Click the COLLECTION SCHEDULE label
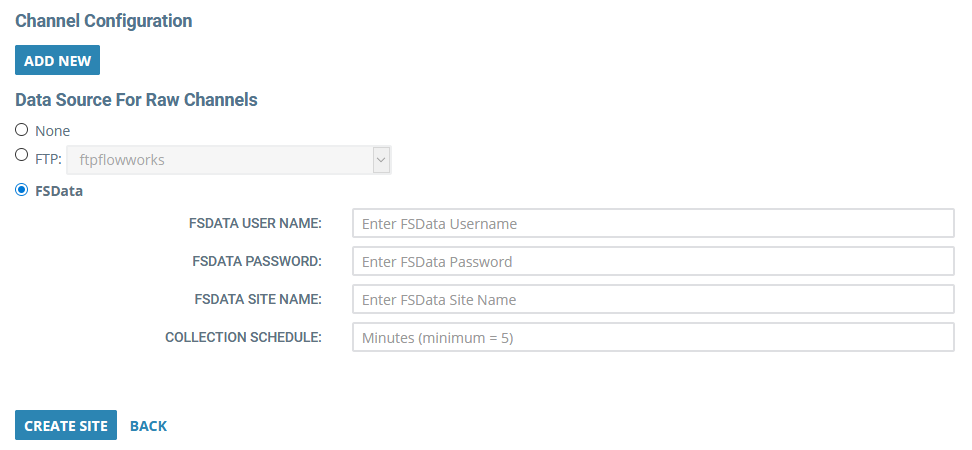 click(x=244, y=337)
